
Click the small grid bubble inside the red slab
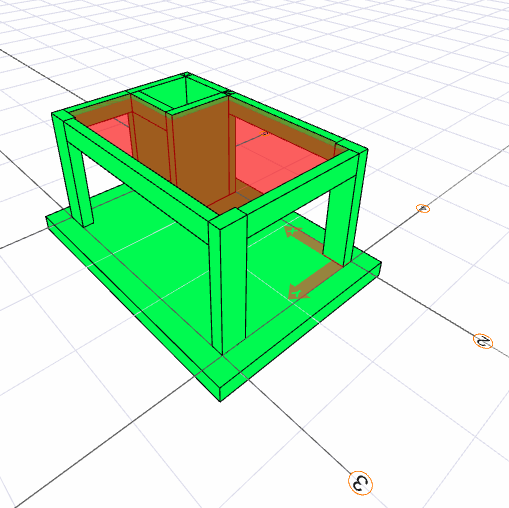tap(265, 133)
